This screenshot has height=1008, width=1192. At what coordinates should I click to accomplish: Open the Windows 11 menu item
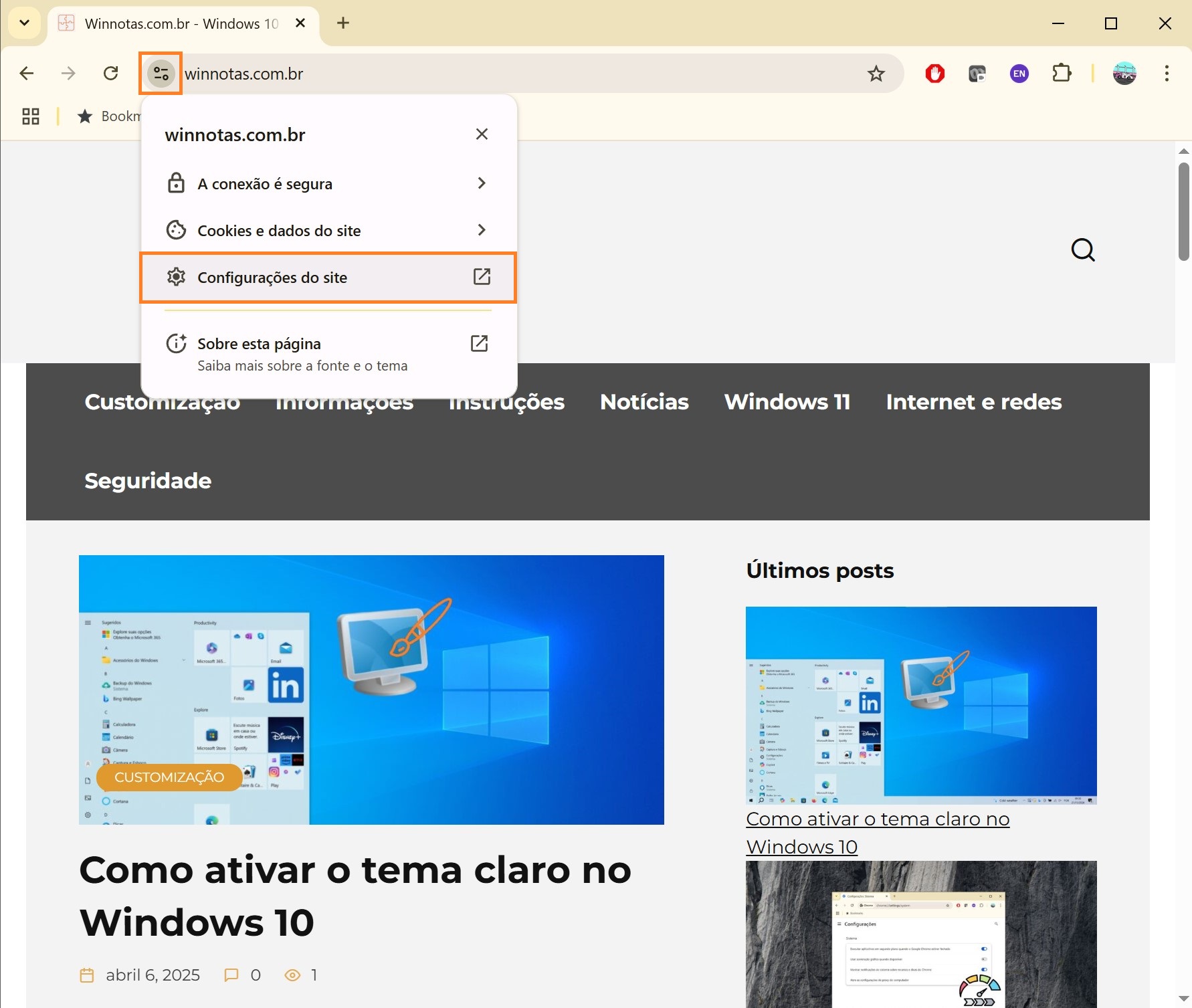[787, 402]
